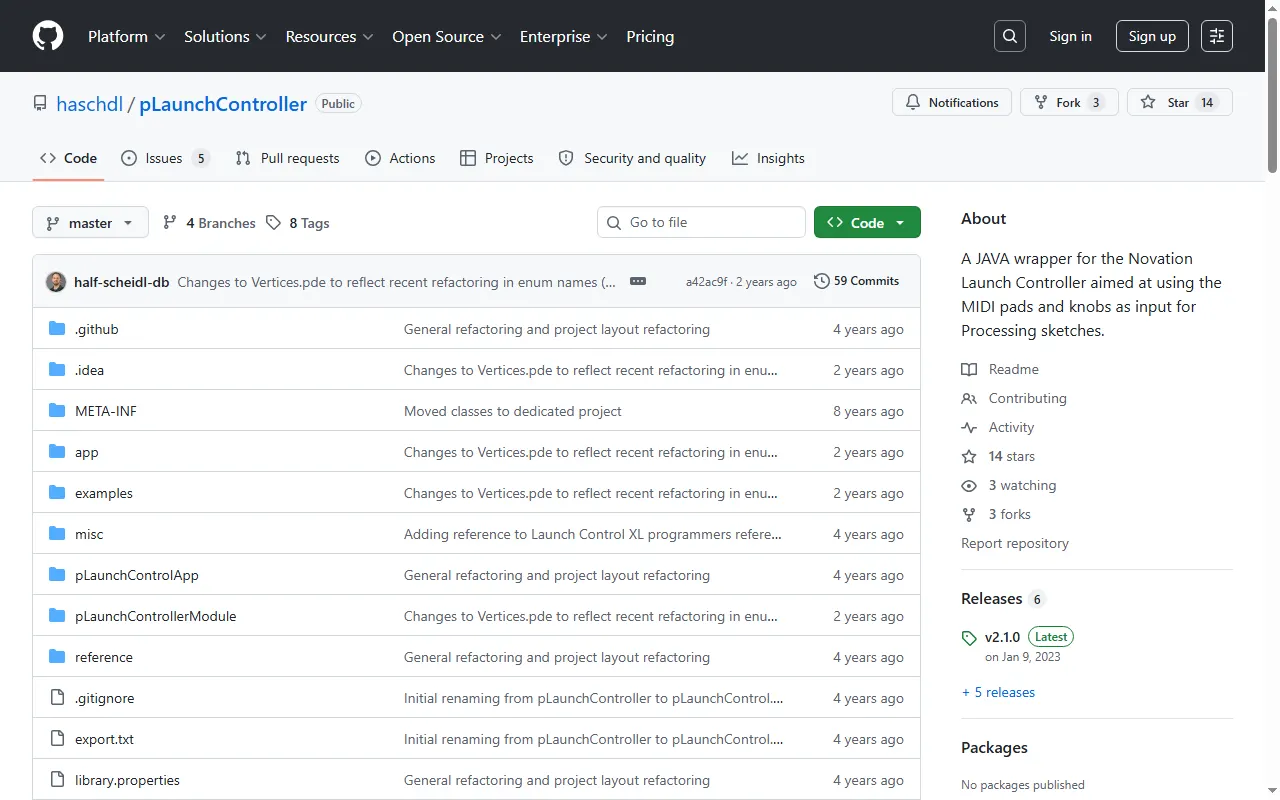
Task: Open the haschdl owner profile link
Action: click(90, 104)
